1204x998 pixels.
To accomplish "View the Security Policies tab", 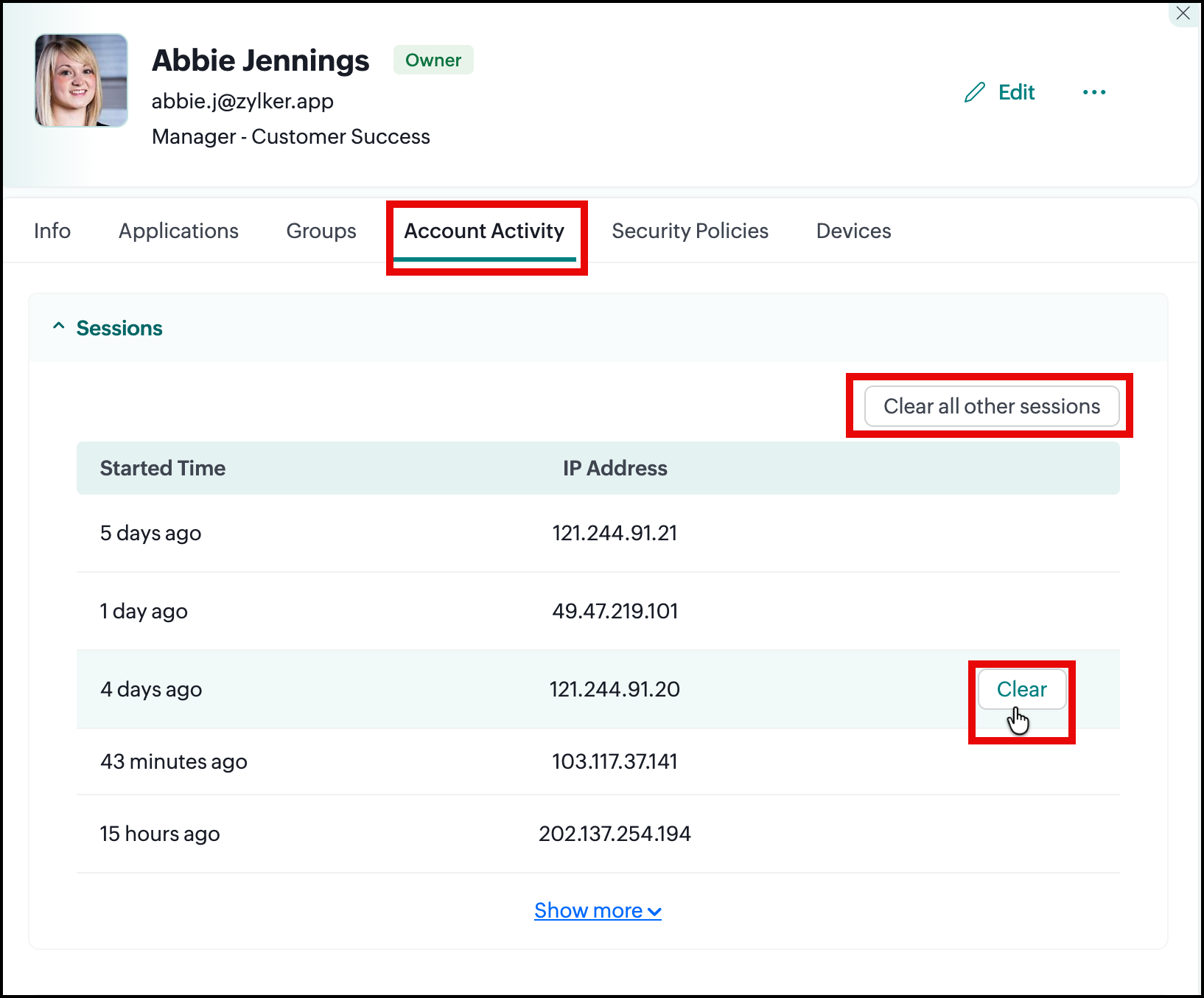I will (690, 231).
